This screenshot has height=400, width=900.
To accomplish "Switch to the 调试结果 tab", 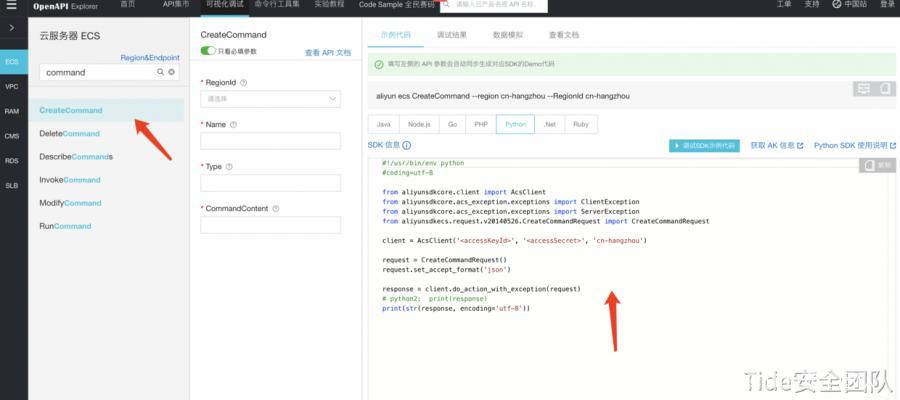I will (452, 34).
